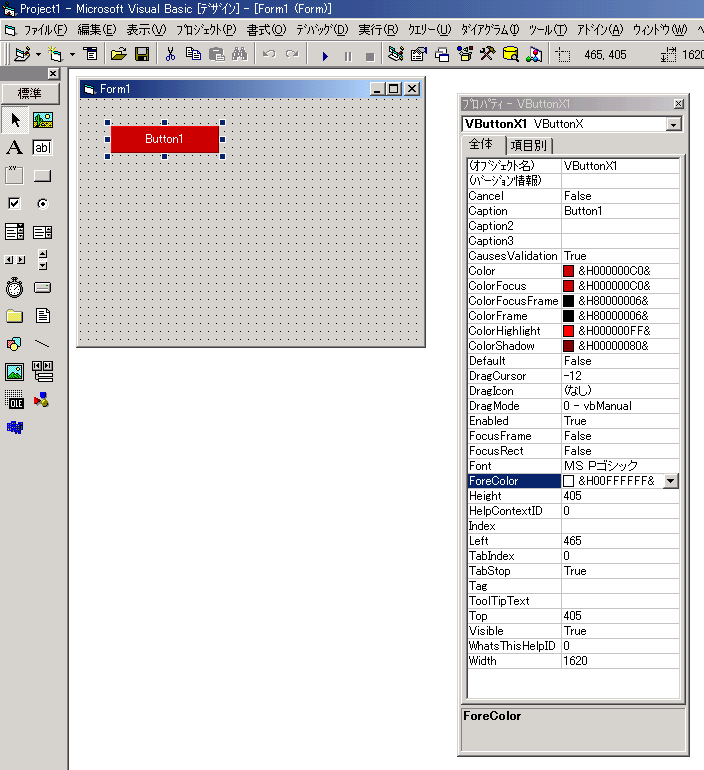
Task: Select the DirListBox folder tool
Action: [x=15, y=316]
